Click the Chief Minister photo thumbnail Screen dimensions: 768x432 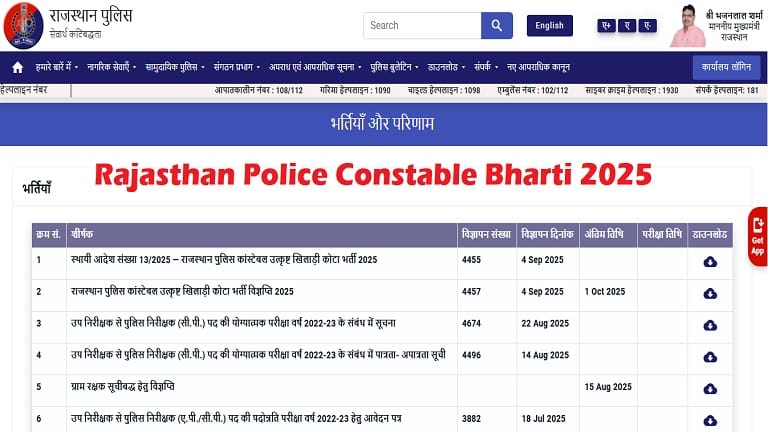click(688, 25)
